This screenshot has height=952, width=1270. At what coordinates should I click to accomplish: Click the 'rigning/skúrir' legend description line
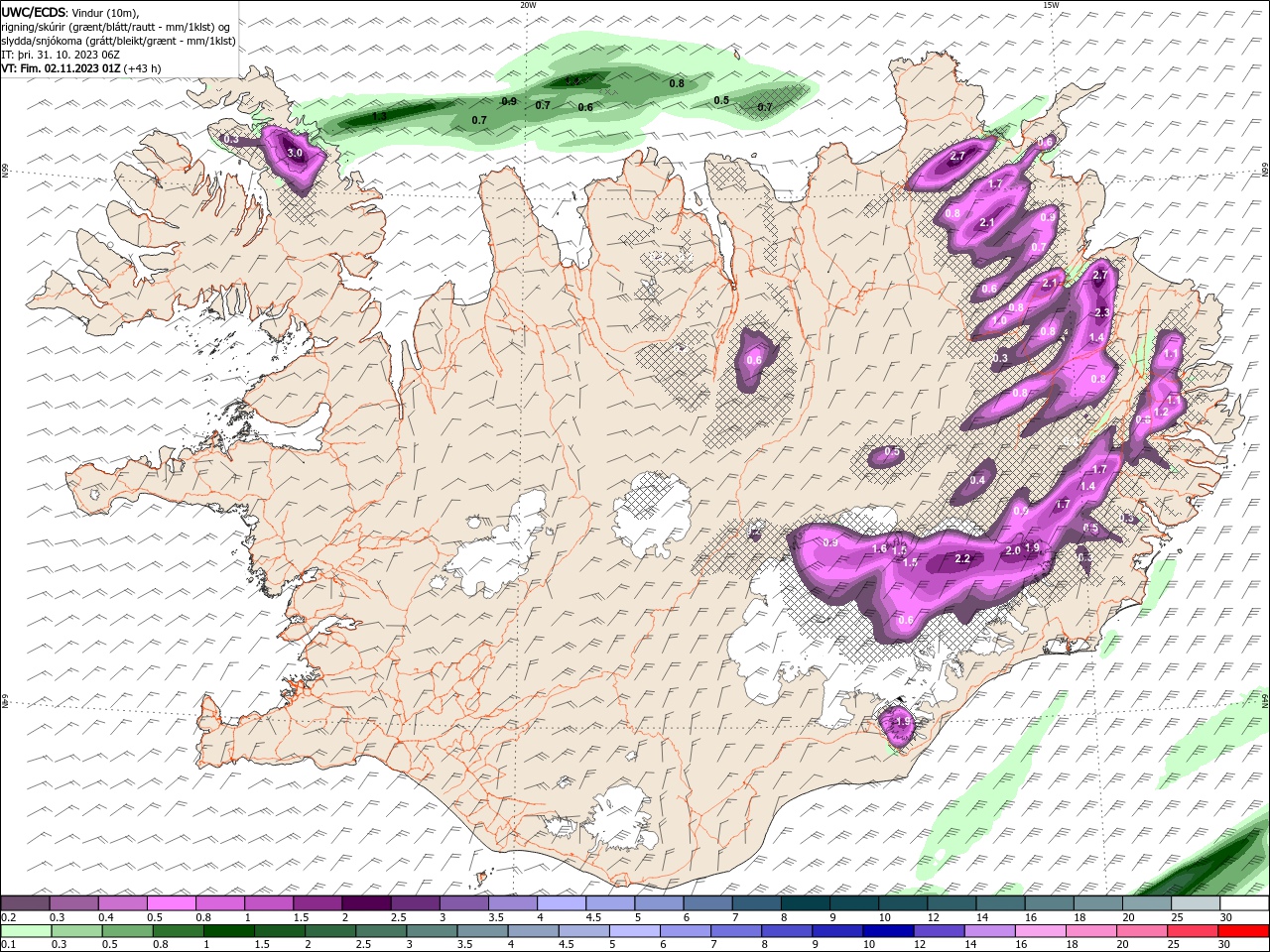(x=116, y=27)
